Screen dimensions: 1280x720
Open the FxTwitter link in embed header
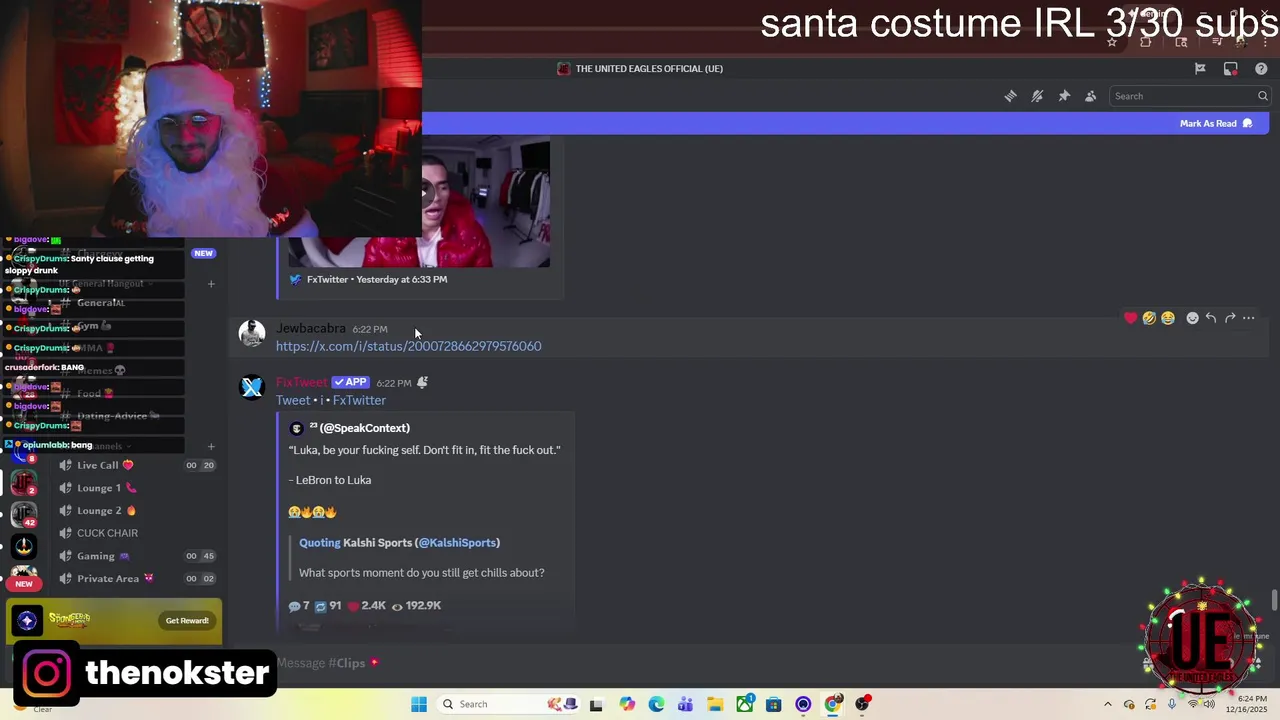359,400
